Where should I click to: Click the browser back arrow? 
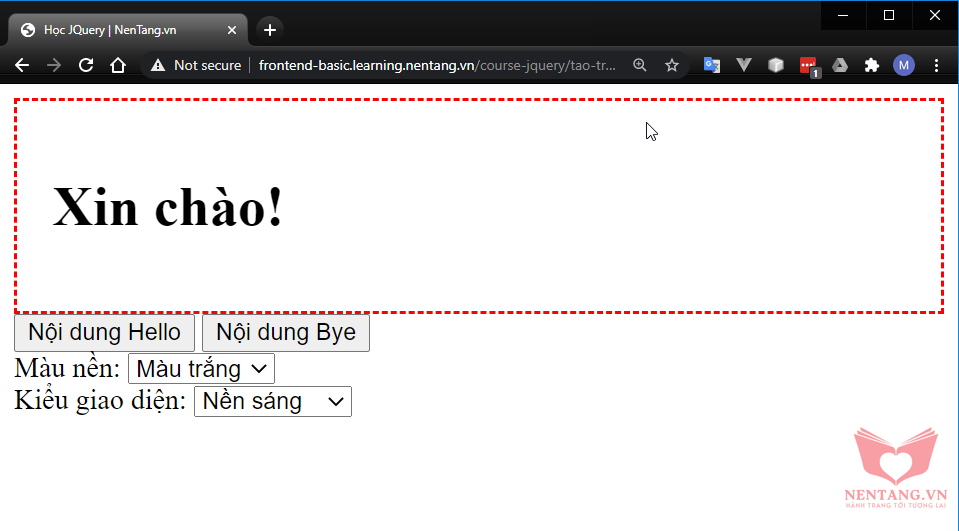[x=22, y=65]
